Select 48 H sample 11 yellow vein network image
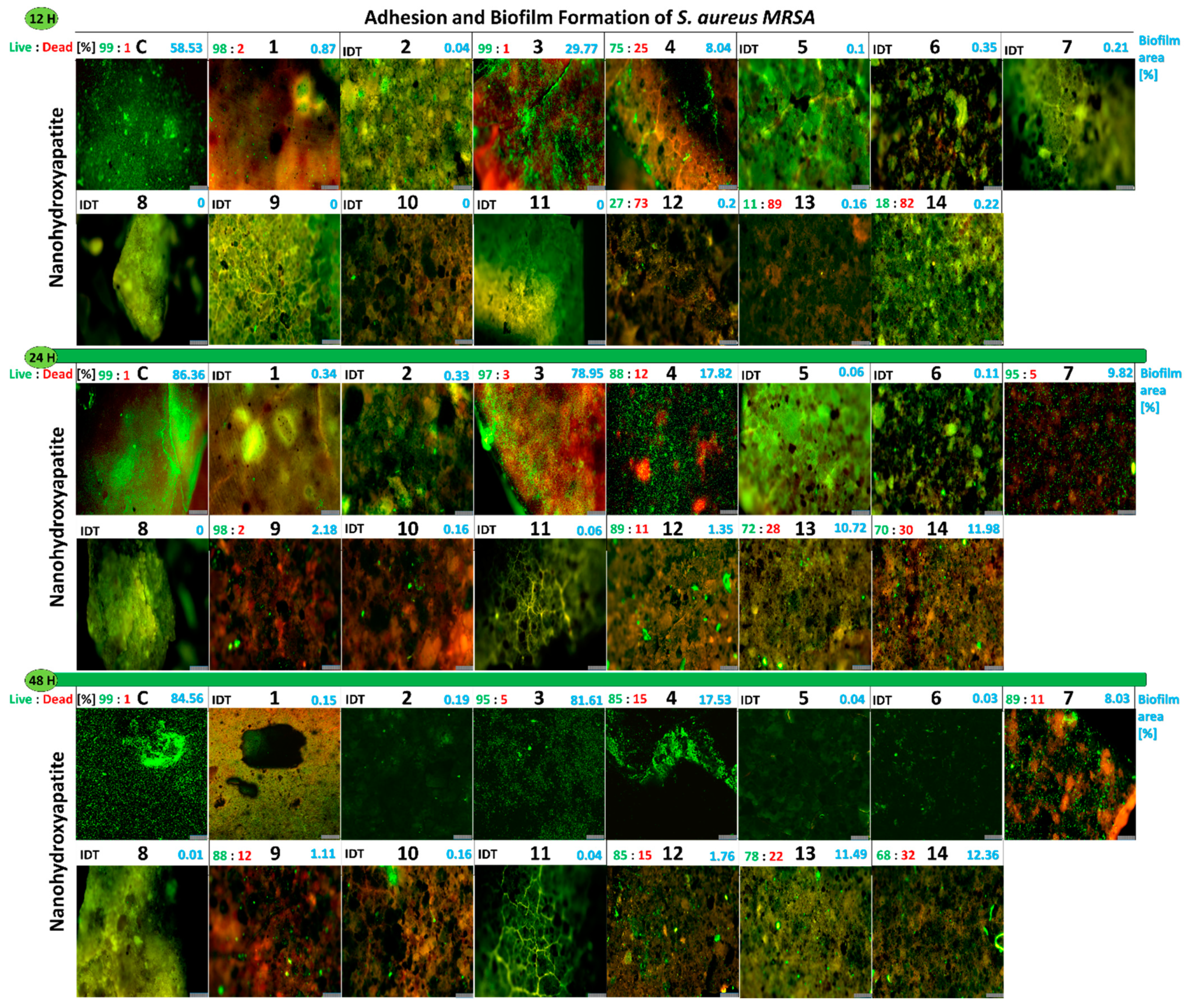The image size is (1189, 1008). (540, 930)
